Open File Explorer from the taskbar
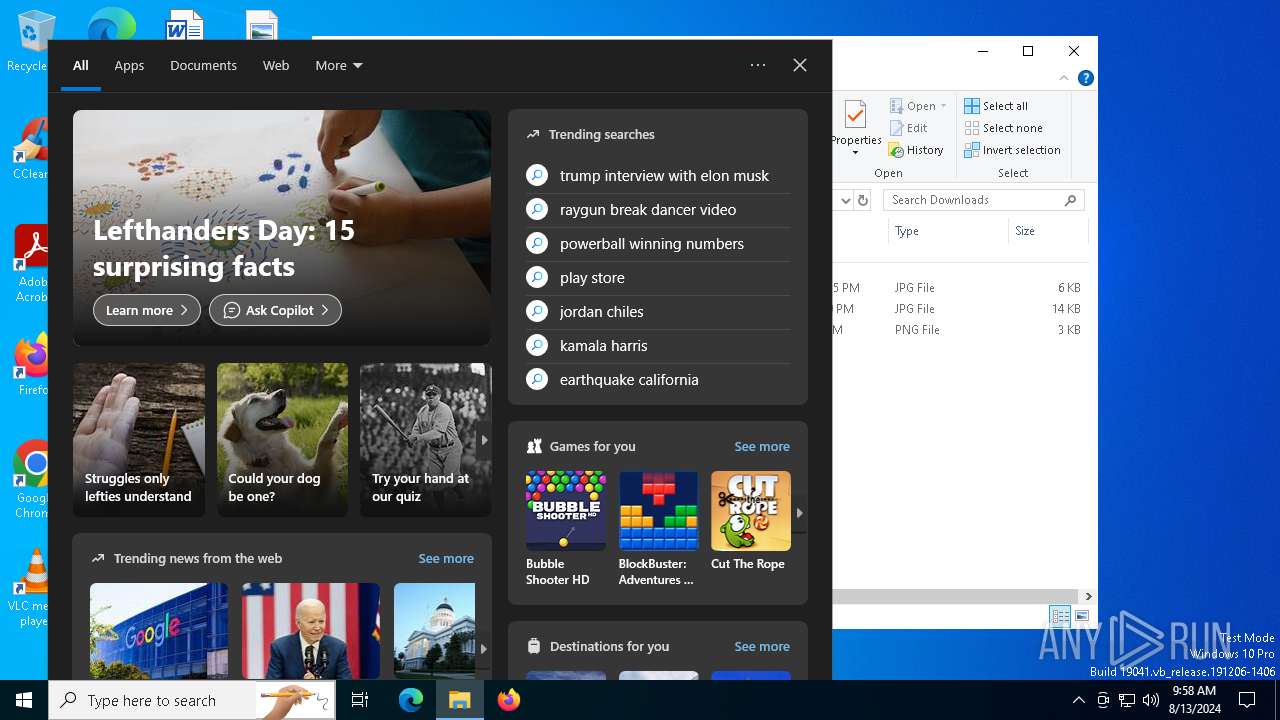This screenshot has height=720, width=1280. click(x=460, y=700)
